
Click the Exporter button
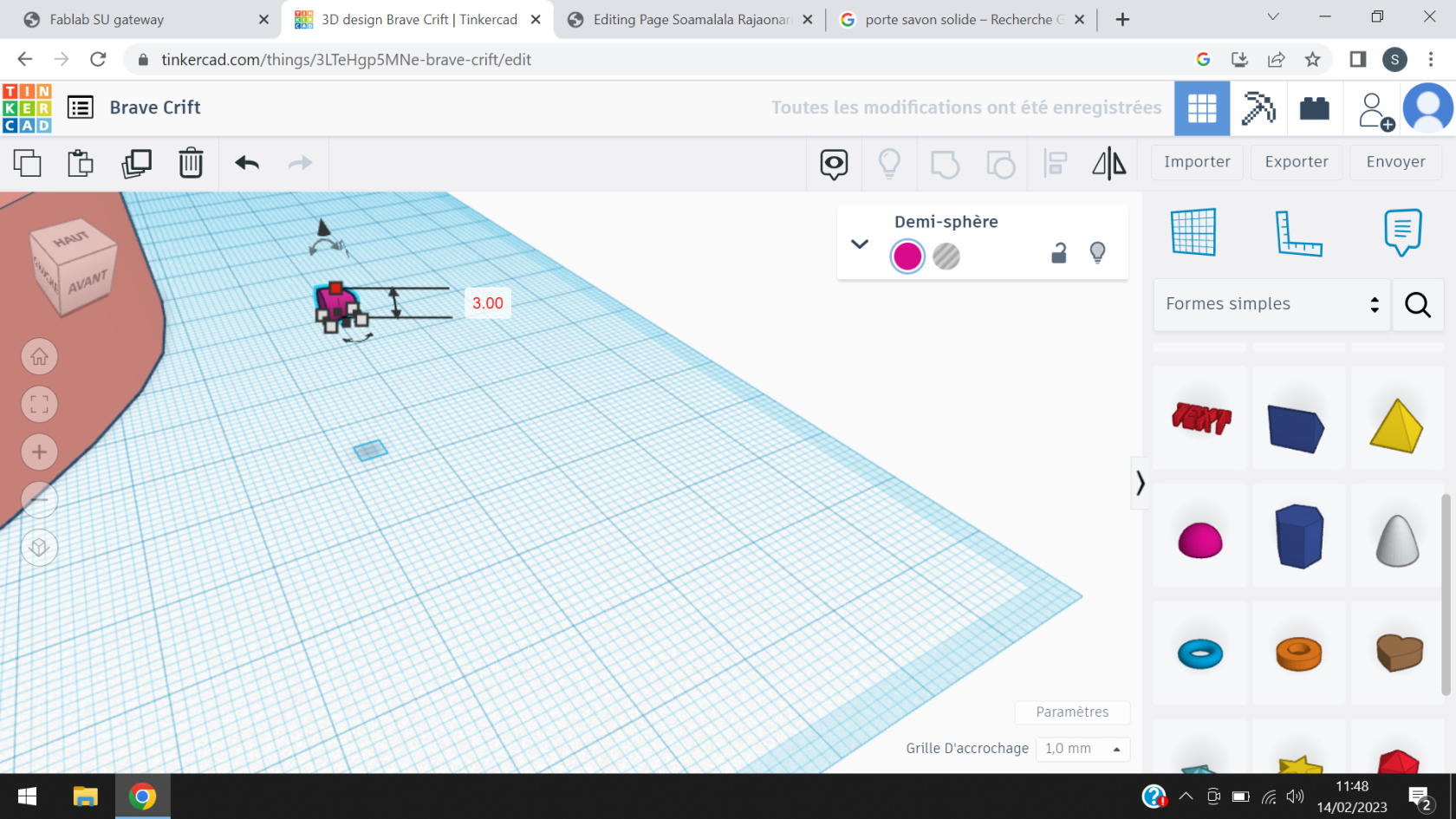(1297, 162)
